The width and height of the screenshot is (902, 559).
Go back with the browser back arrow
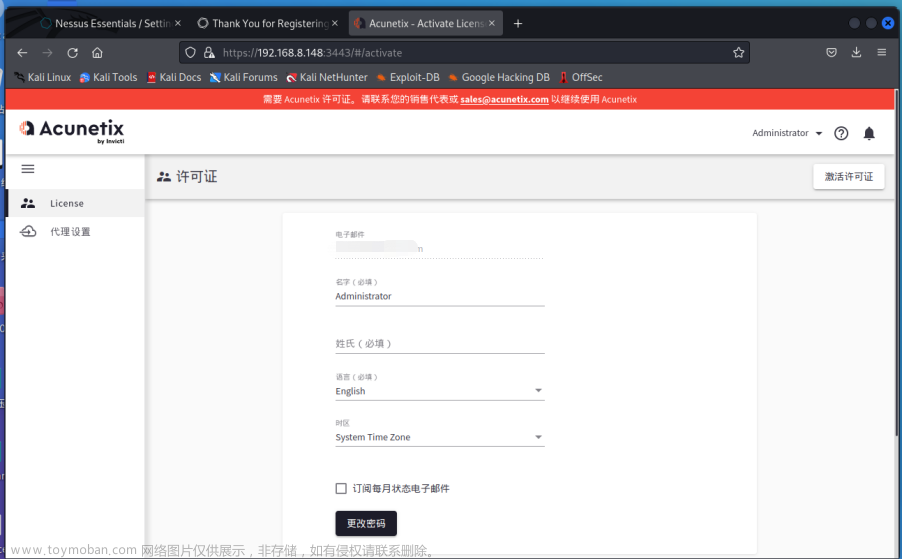coord(22,53)
